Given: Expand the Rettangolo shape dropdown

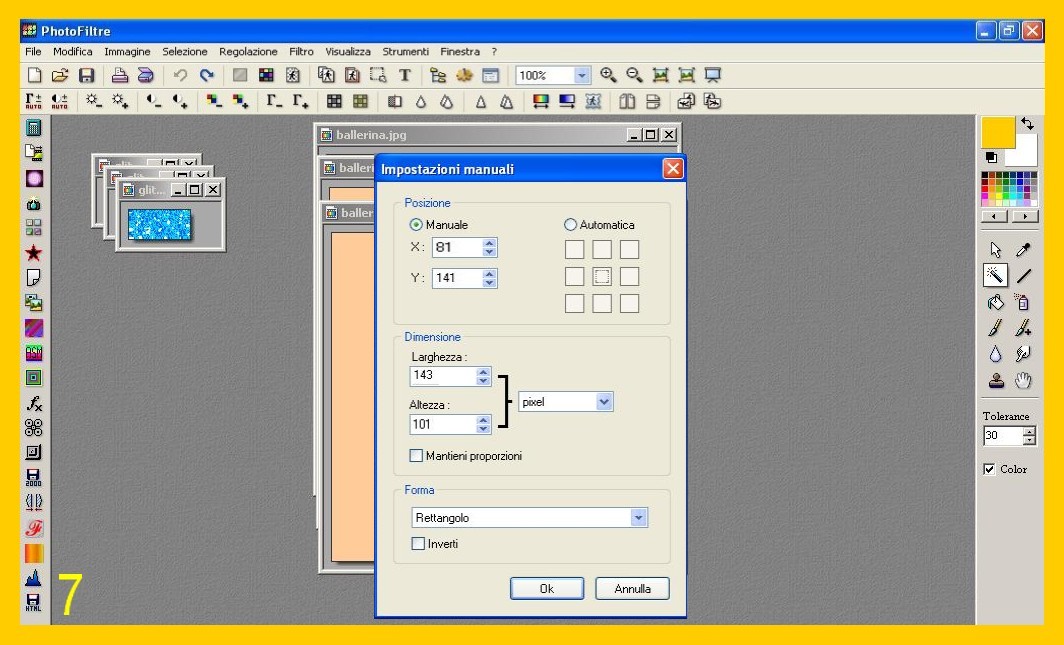Looking at the screenshot, I should [639, 518].
